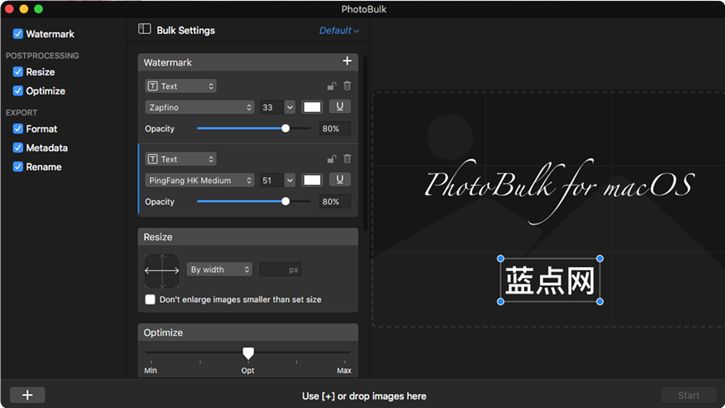
Task: Toggle the Metadata export checkbox
Action: (18, 148)
